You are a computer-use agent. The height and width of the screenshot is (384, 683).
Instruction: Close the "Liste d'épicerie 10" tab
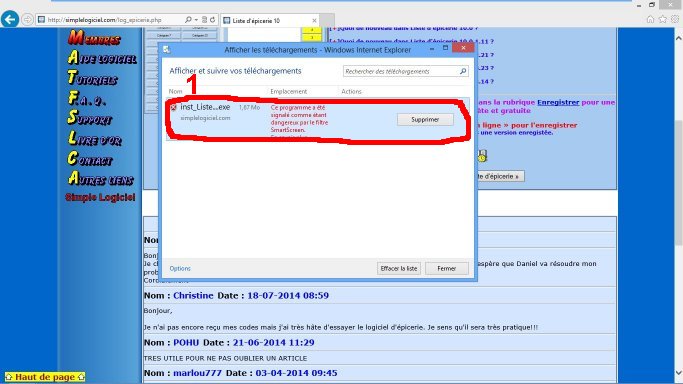tap(314, 20)
